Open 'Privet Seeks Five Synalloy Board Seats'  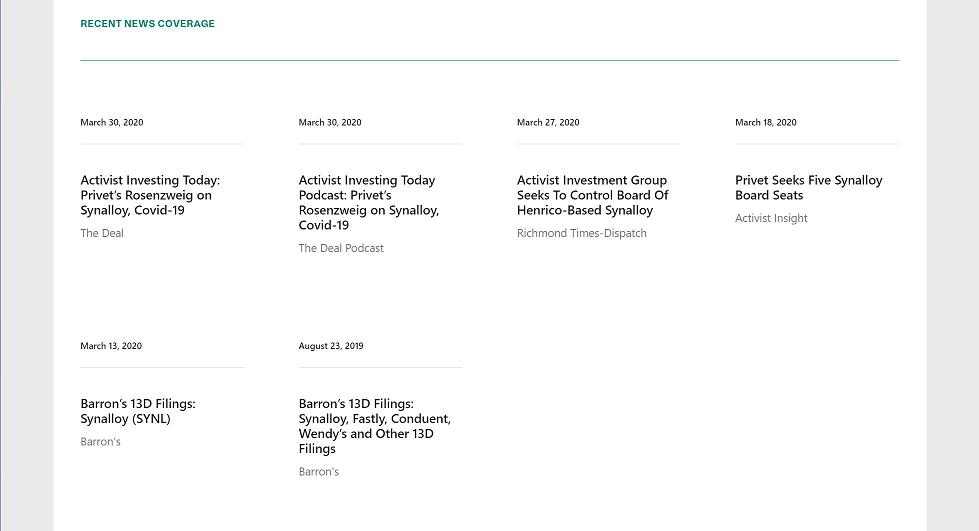(x=808, y=187)
